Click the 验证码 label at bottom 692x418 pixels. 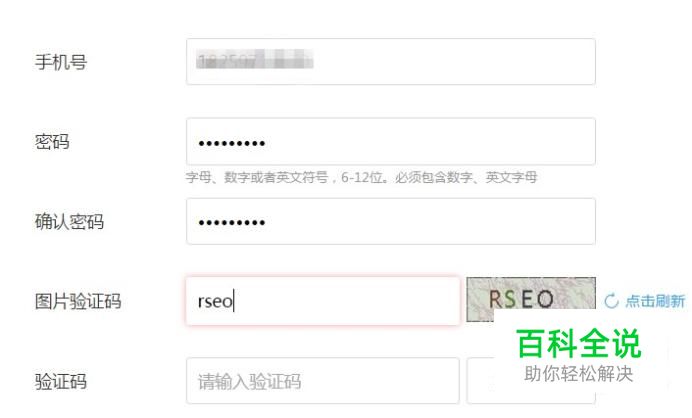[x=61, y=381]
